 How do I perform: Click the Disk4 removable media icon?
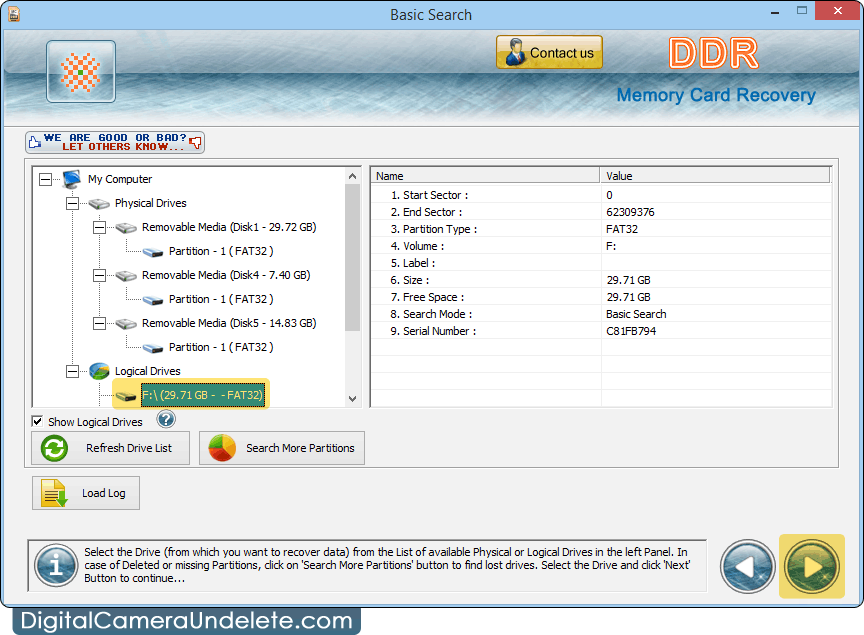tap(126, 276)
